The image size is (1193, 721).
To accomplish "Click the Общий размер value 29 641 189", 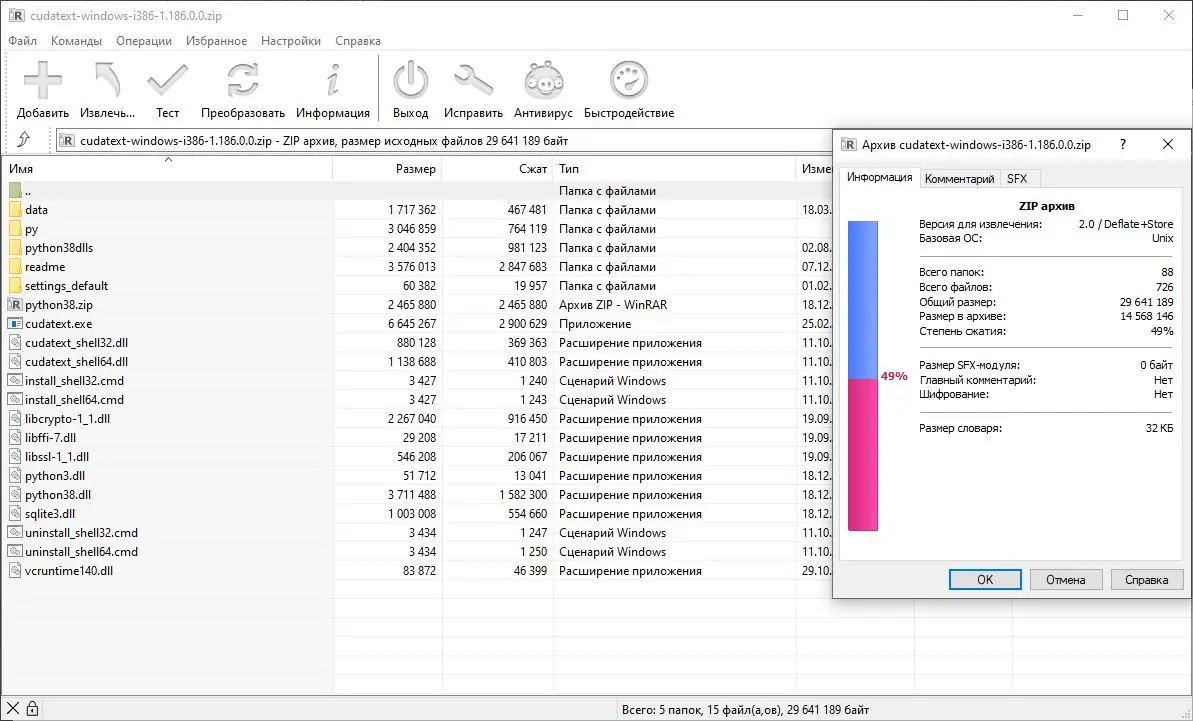I will 1147,302.
